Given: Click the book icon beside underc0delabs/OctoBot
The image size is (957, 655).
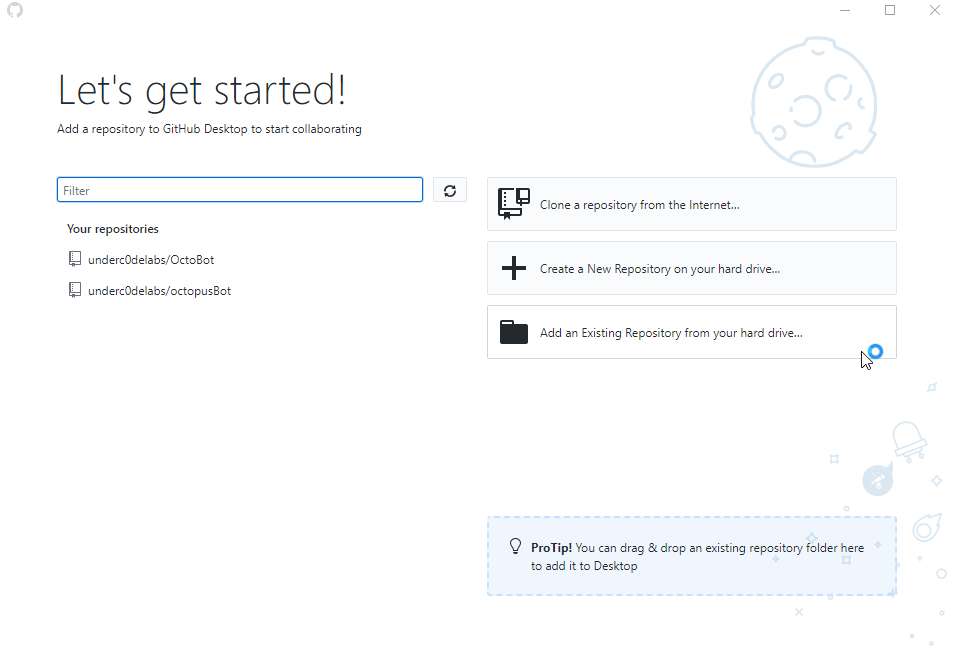Looking at the screenshot, I should coord(74,259).
